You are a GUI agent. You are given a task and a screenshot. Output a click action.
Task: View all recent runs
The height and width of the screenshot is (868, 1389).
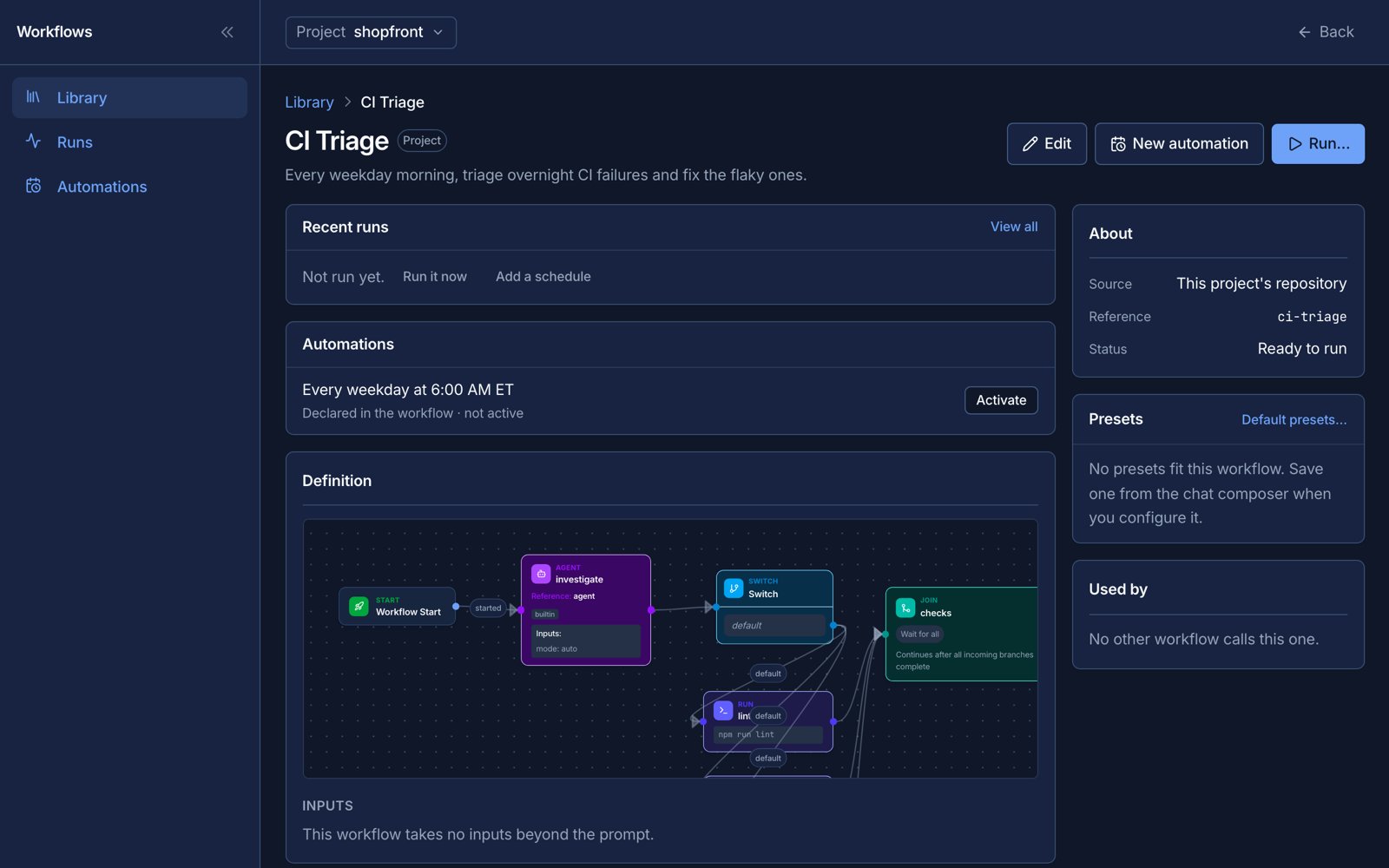1014,227
